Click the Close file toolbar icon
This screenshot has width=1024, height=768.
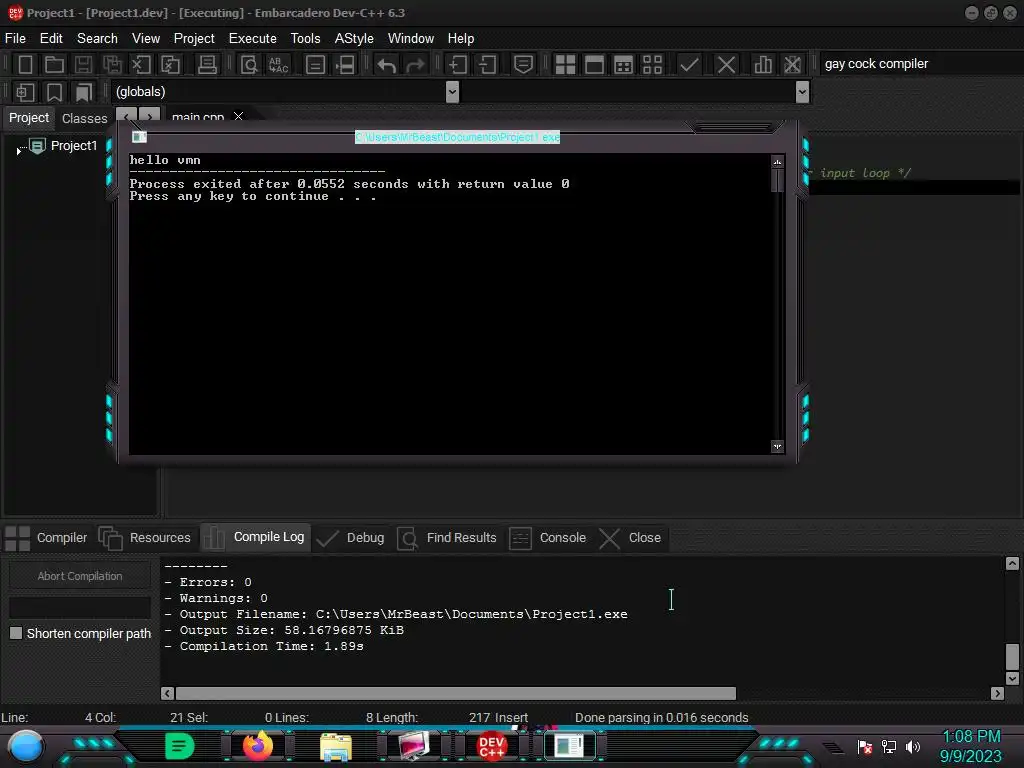pos(141,65)
